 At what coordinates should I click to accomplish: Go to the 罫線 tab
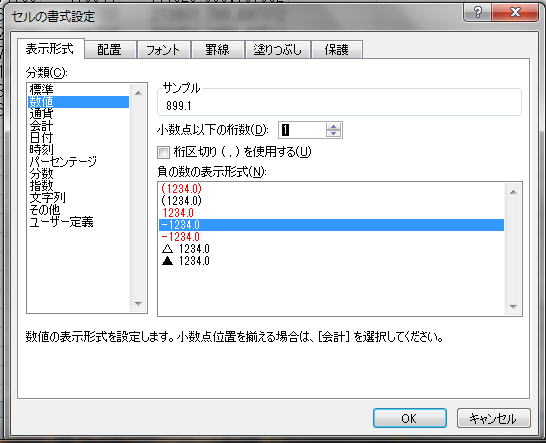(217, 50)
